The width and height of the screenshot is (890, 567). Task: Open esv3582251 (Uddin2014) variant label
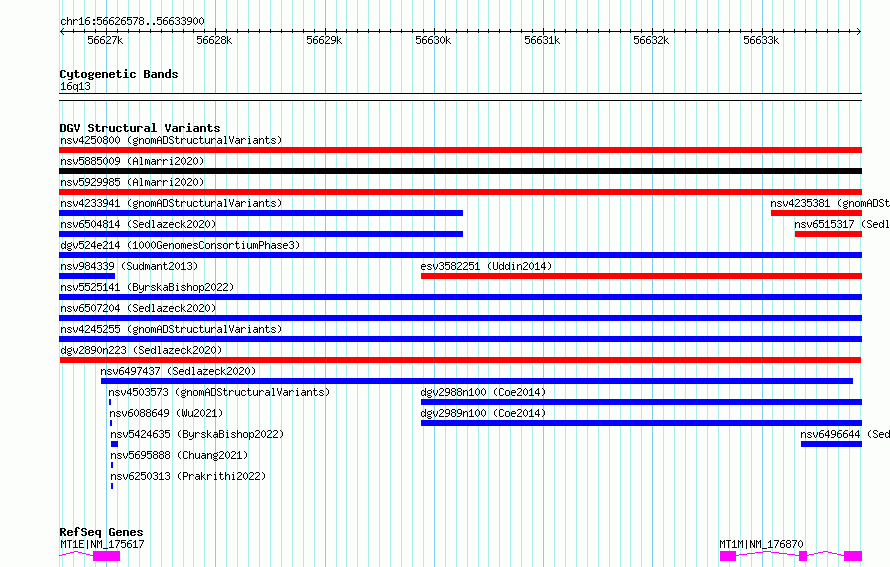click(486, 266)
